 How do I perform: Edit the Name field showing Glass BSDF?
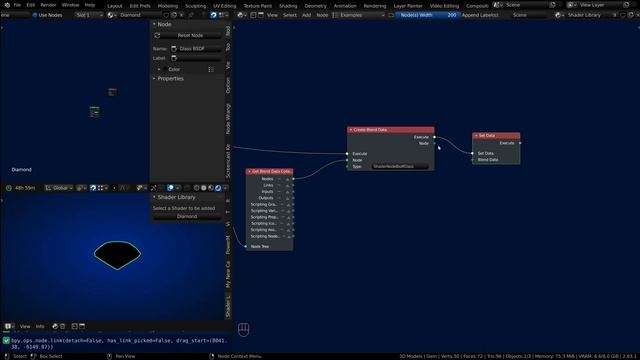(196, 49)
